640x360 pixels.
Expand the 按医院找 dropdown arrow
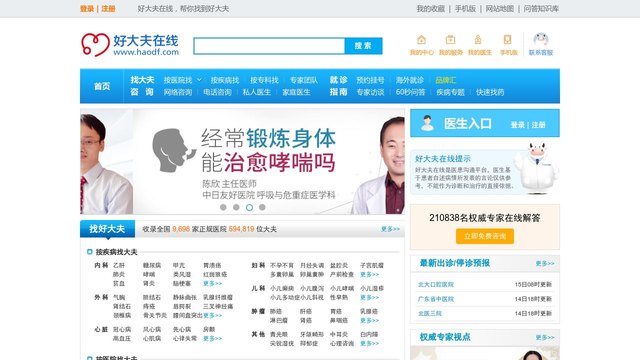[199, 80]
